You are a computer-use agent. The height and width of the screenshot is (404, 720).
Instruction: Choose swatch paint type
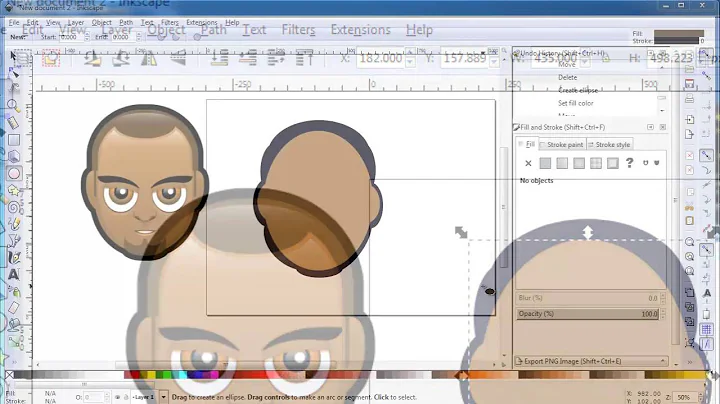613,163
